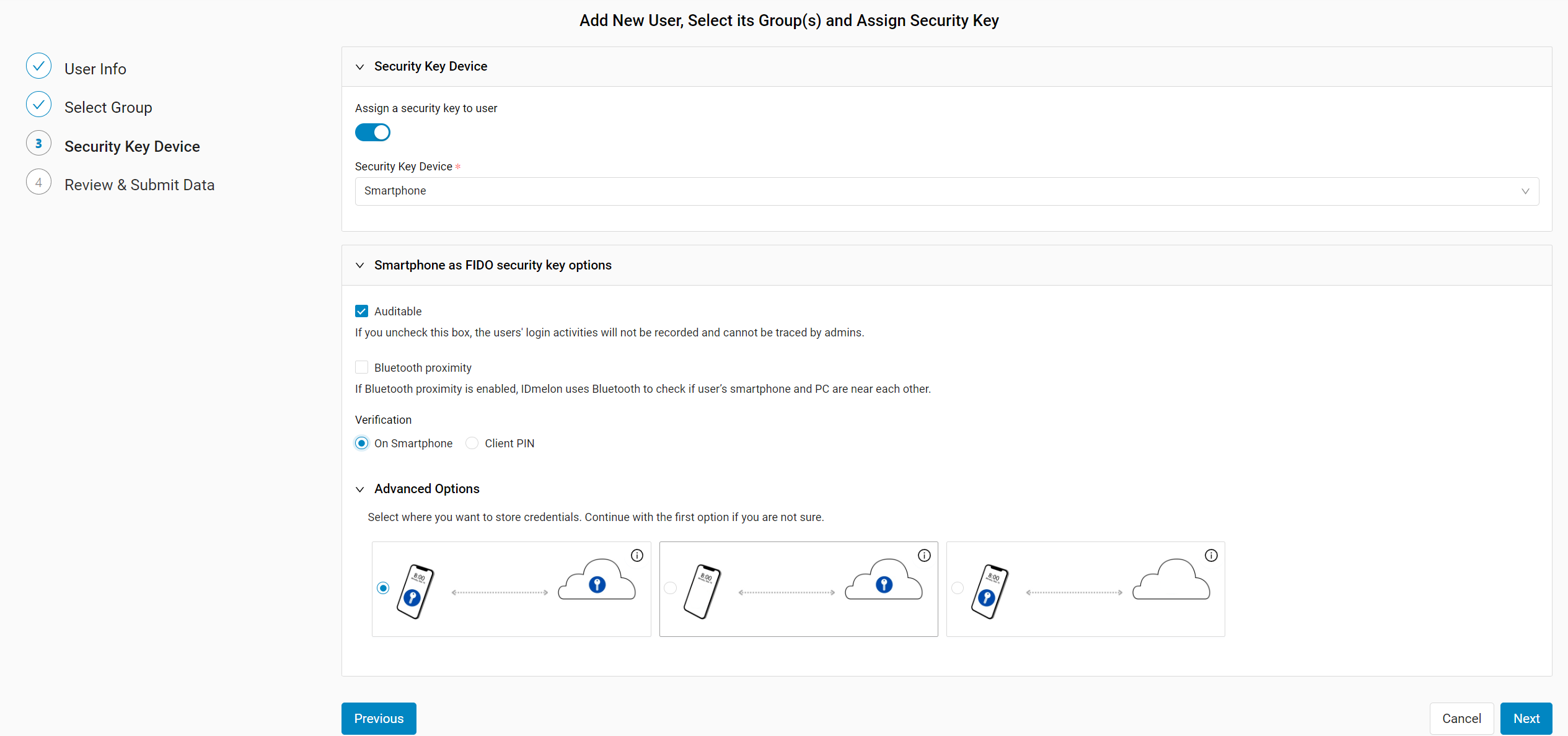
Task: Click the step 3 circle icon
Action: 38,144
